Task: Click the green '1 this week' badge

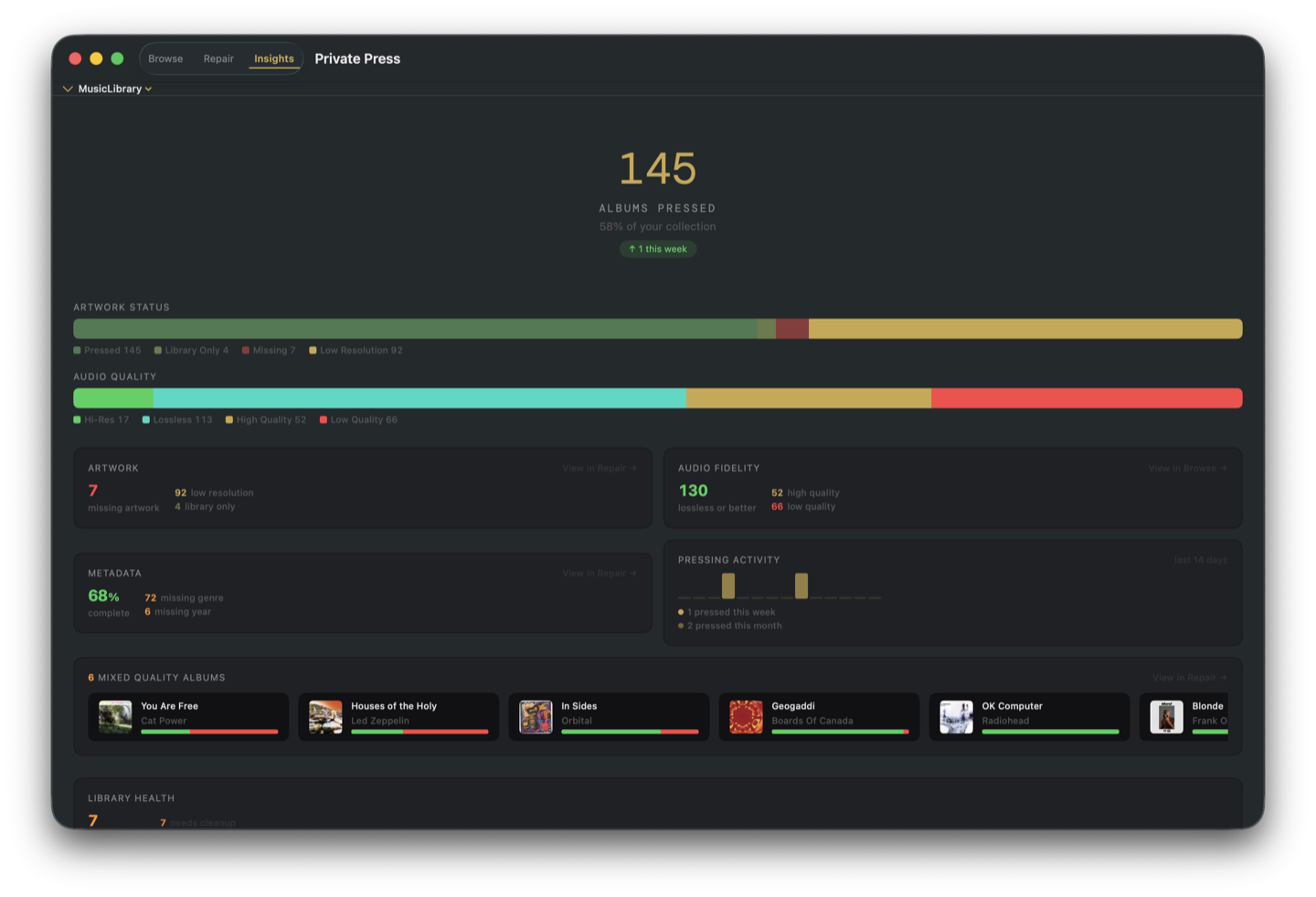Action: click(657, 248)
